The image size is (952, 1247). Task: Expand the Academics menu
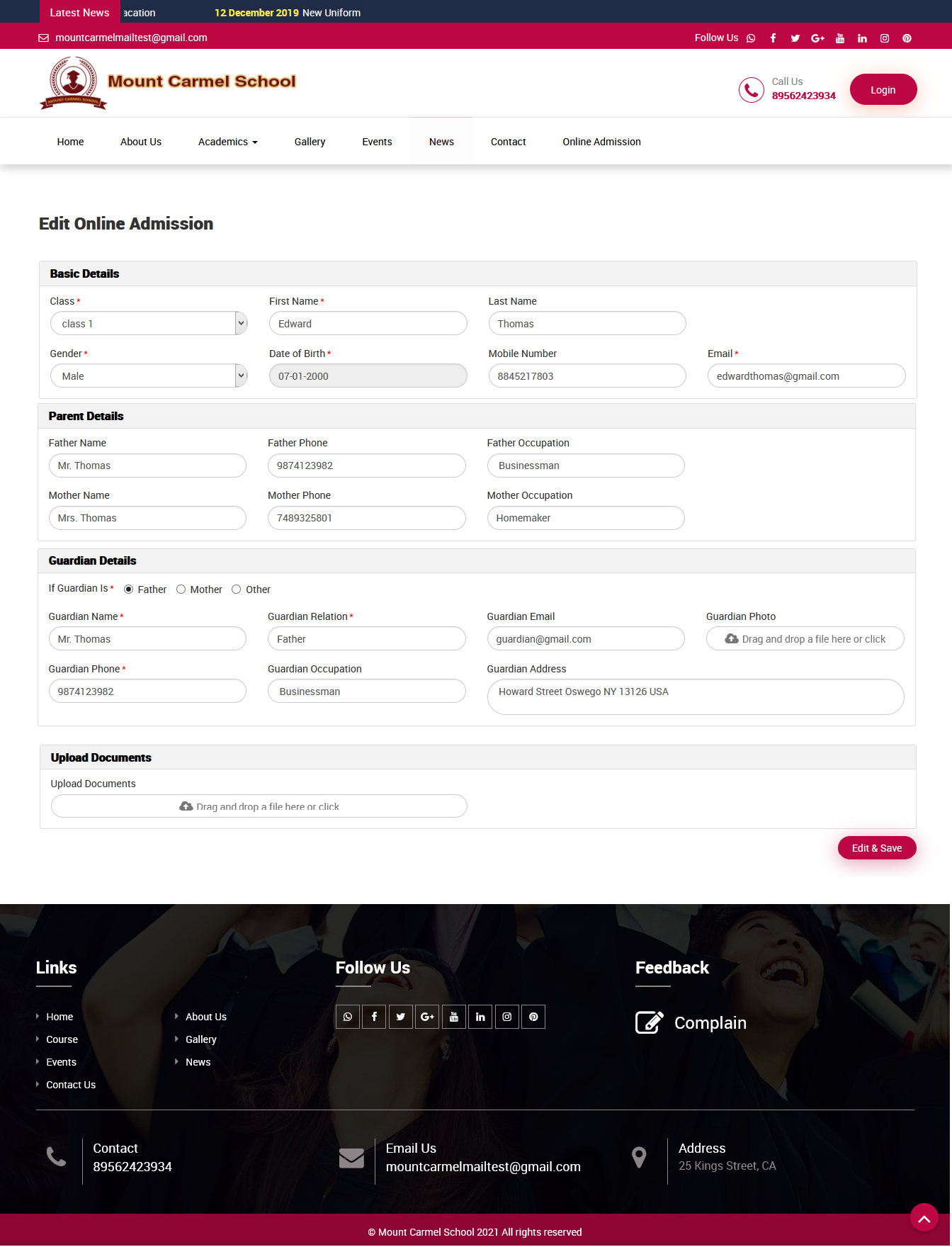227,142
